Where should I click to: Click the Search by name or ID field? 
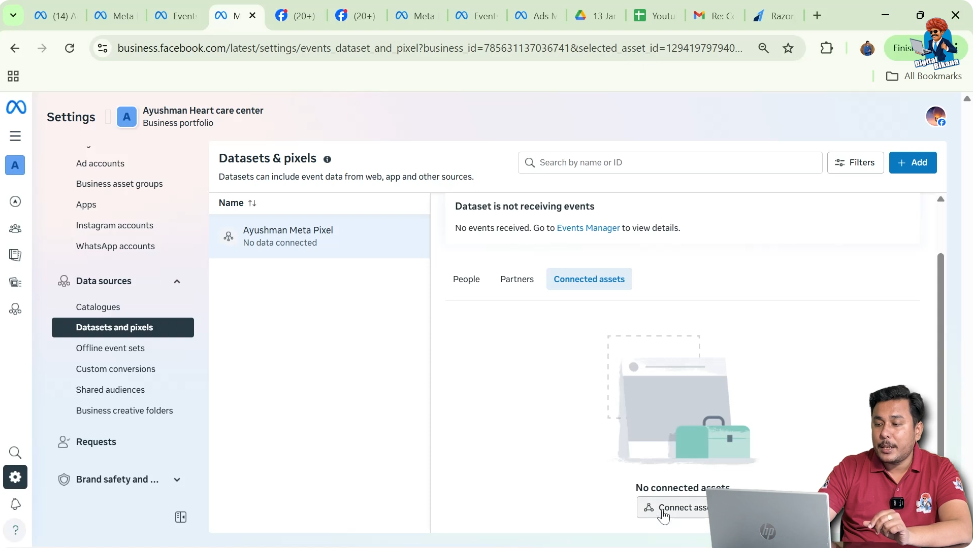pos(670,163)
